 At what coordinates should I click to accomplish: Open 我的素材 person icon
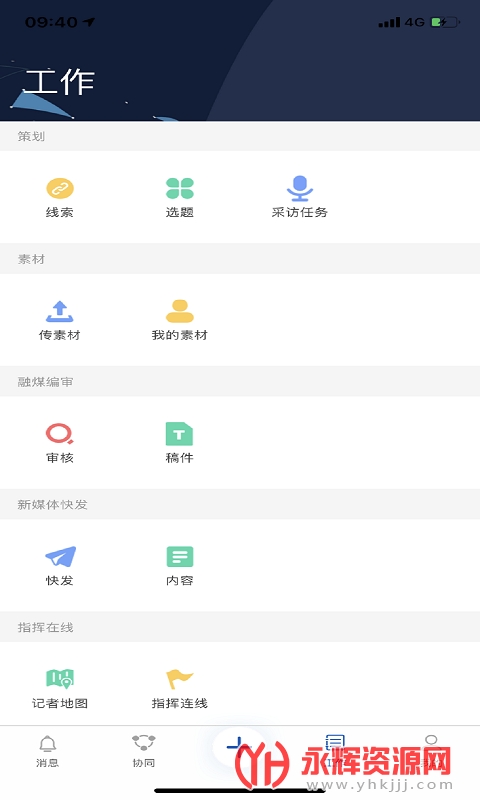click(x=180, y=311)
